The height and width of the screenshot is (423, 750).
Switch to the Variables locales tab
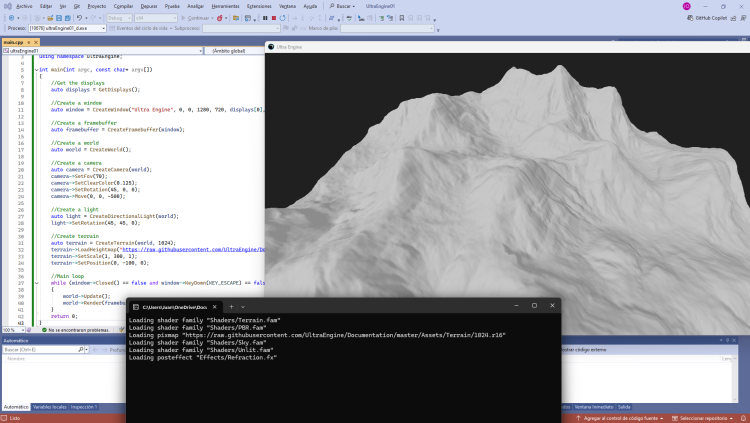[50, 407]
